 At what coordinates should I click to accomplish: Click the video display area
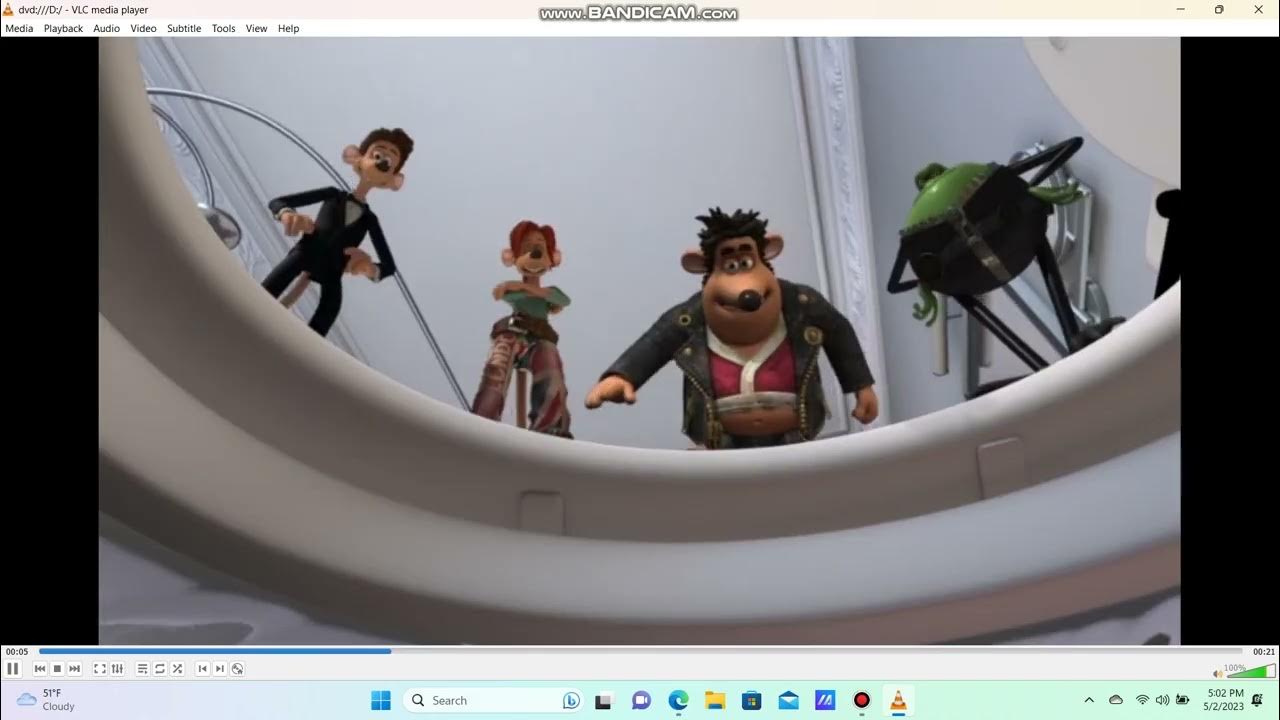(639, 341)
